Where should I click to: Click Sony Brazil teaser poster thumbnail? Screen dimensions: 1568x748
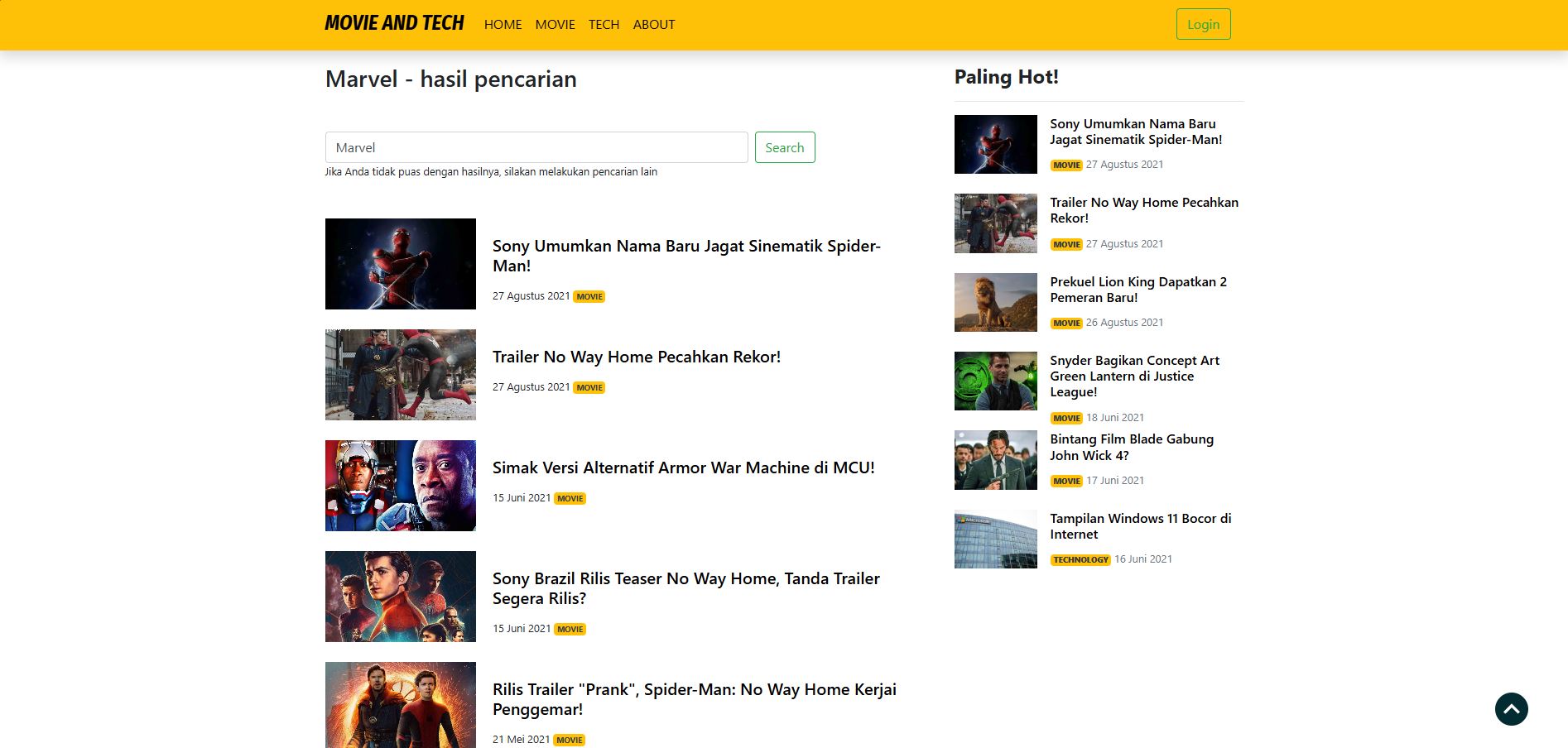click(x=401, y=597)
